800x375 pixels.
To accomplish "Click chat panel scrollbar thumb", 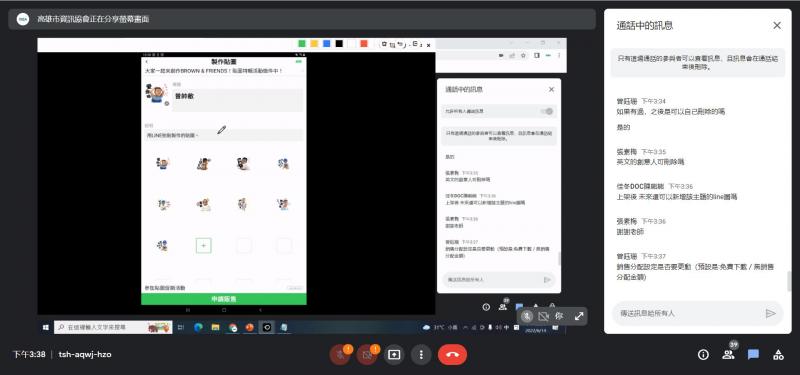I will (x=790, y=282).
